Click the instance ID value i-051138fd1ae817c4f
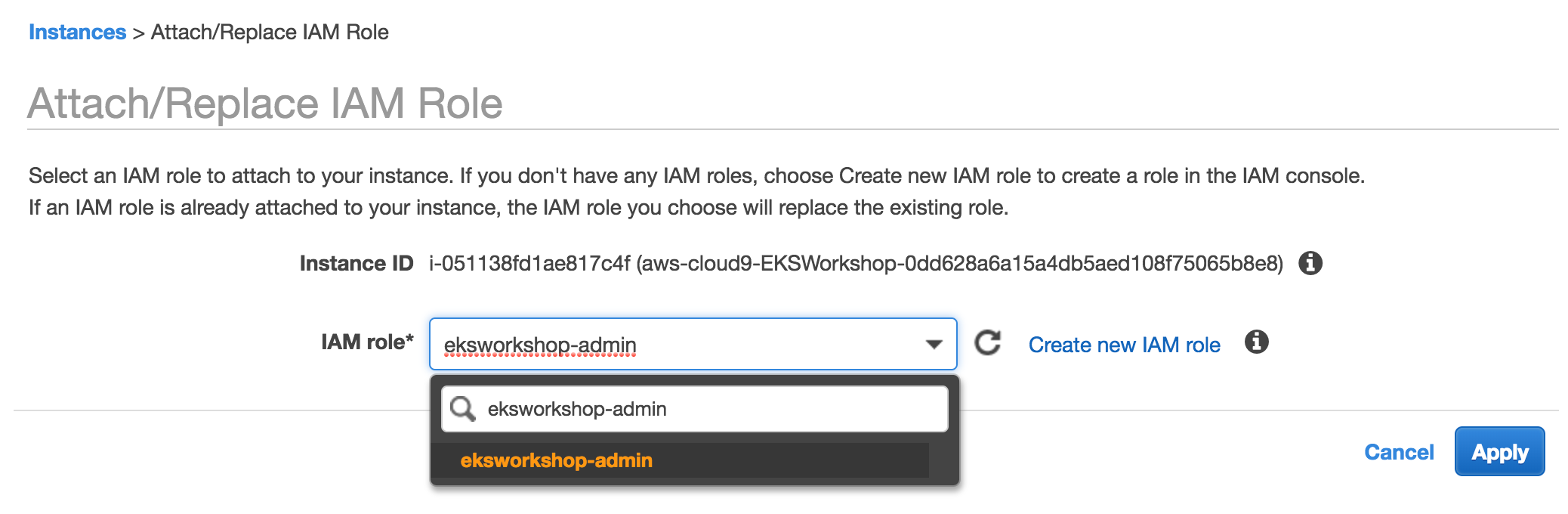Screen dimensions: 1568x514 tap(529, 263)
